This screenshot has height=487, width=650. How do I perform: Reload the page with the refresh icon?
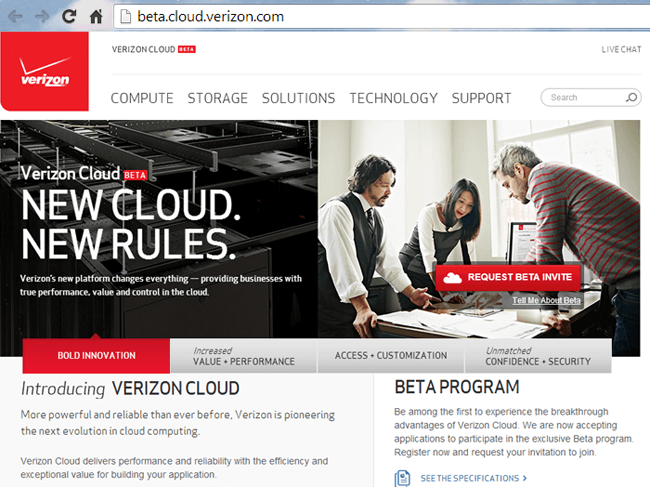point(69,17)
